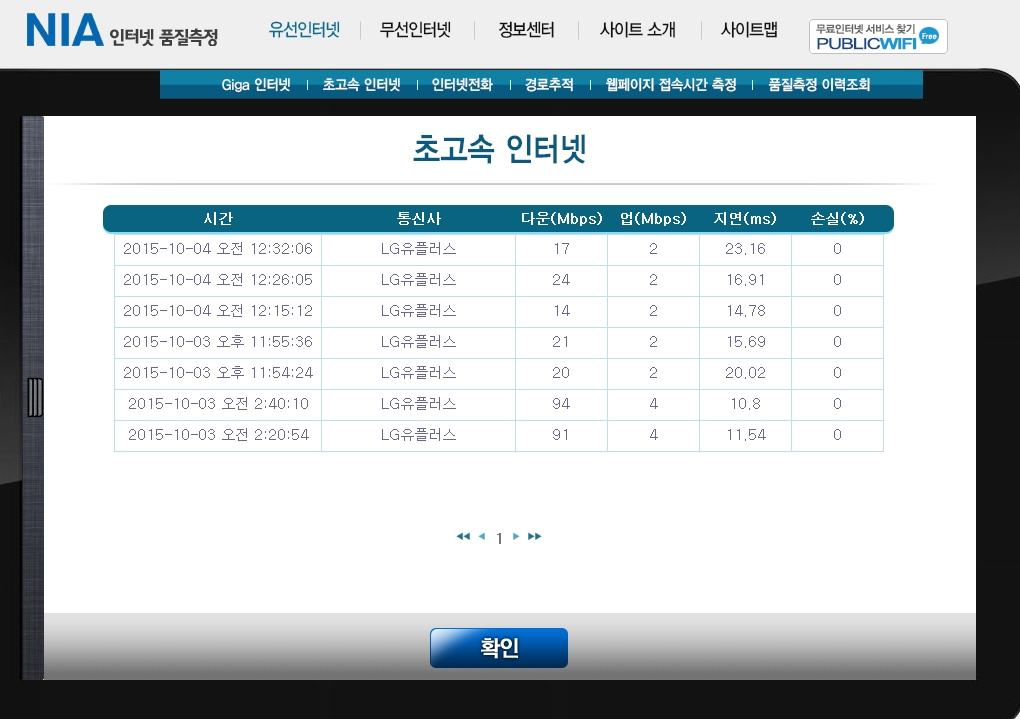The height and width of the screenshot is (719, 1020).
Task: Select the 2015-10-03 오전 2:40:10 row time
Action: click(218, 404)
